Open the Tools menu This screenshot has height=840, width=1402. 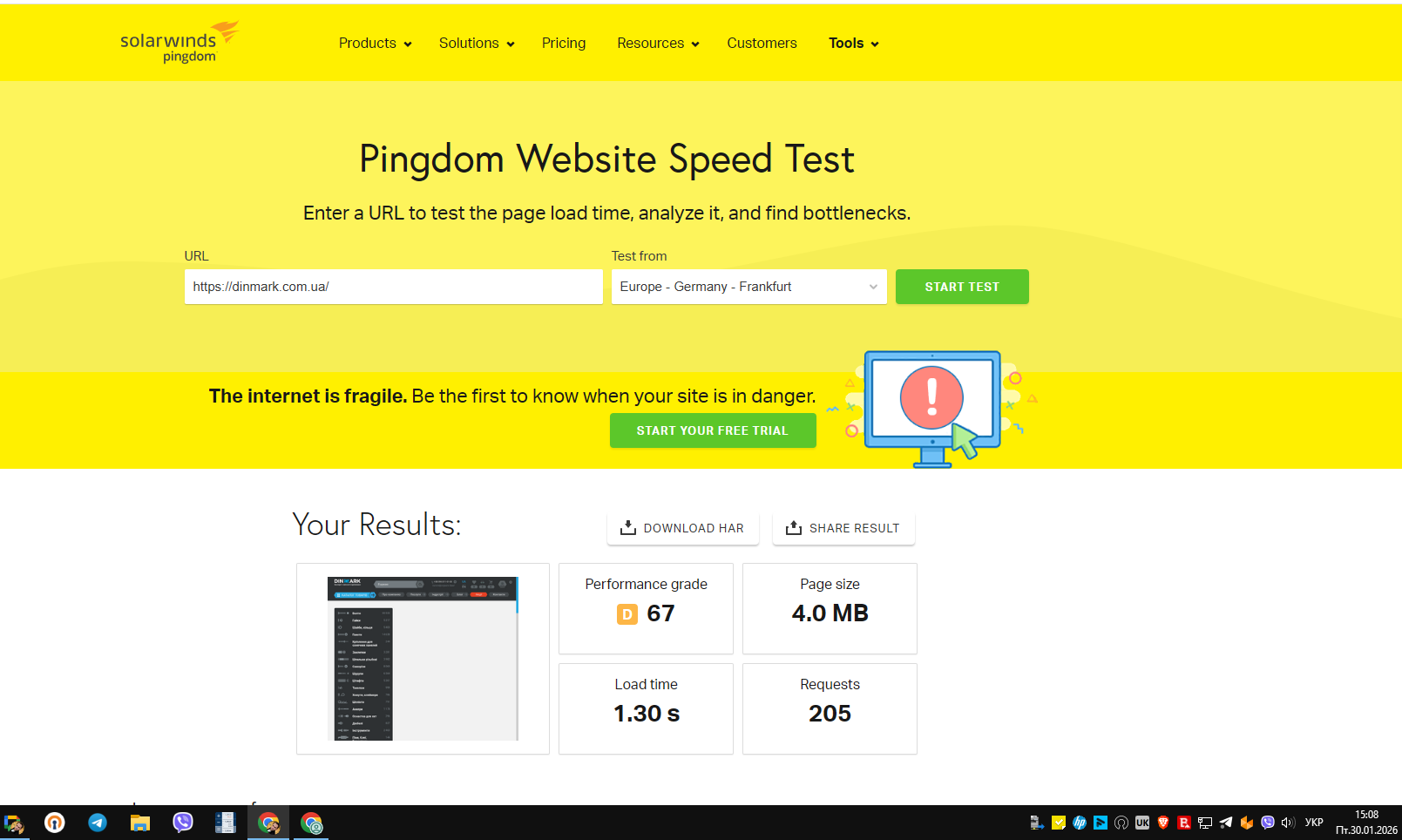pyautogui.click(x=853, y=44)
